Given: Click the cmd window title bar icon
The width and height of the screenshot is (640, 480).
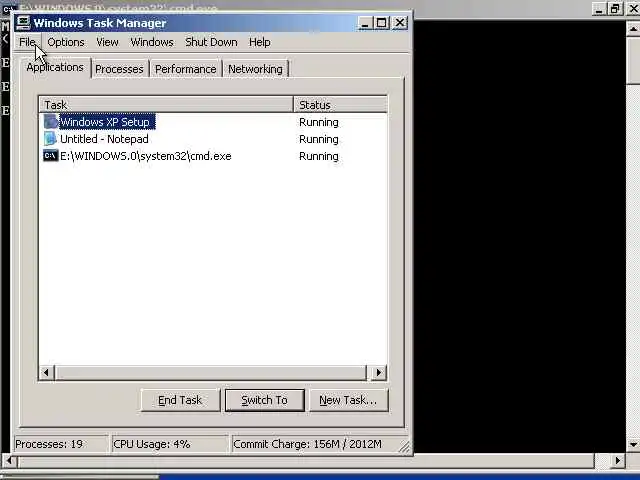Looking at the screenshot, I should (9, 8).
